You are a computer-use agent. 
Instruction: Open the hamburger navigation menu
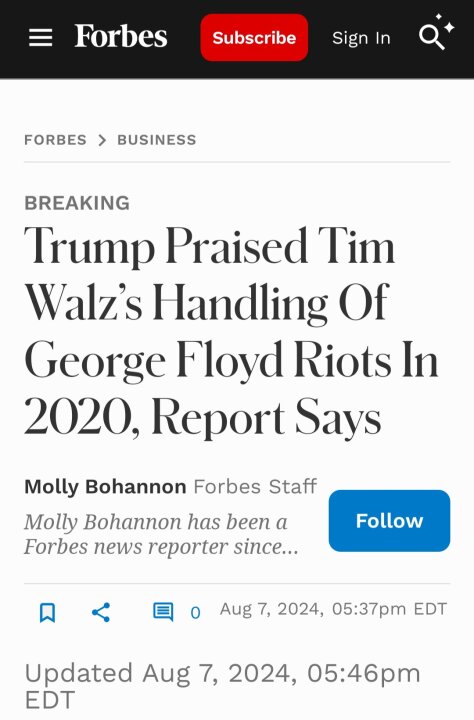coord(40,38)
